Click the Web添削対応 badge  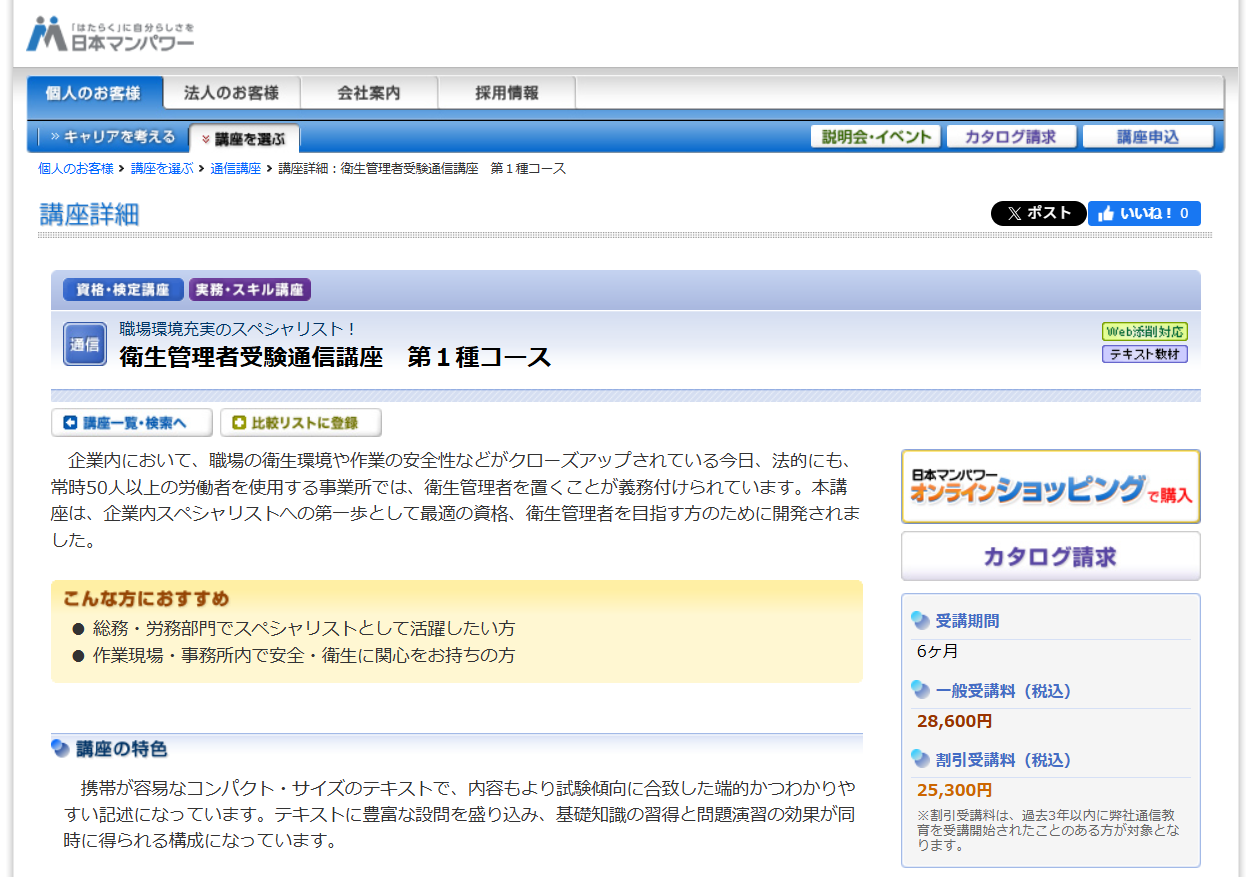(1144, 332)
